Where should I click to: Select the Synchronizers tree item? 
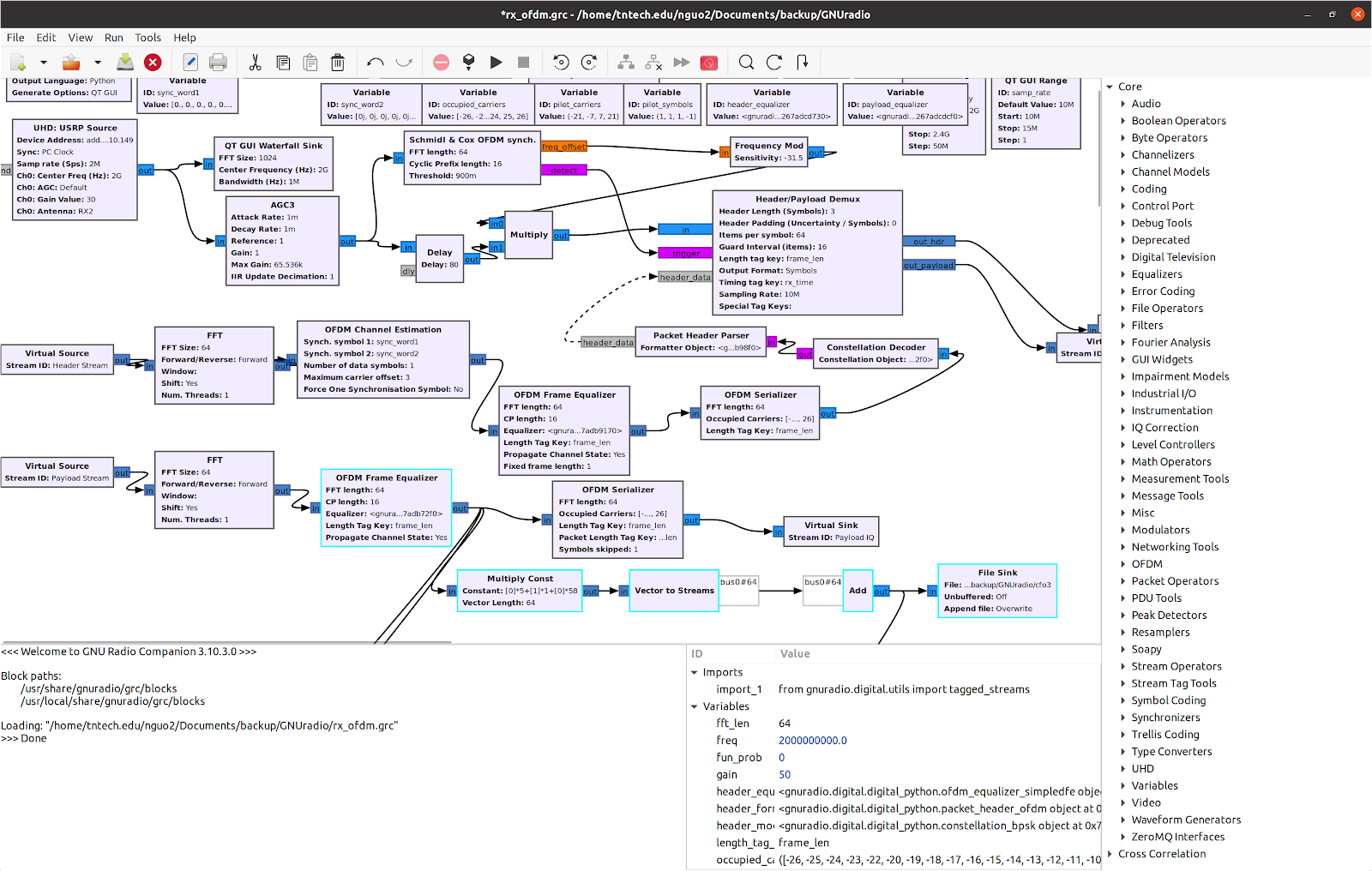[1165, 718]
